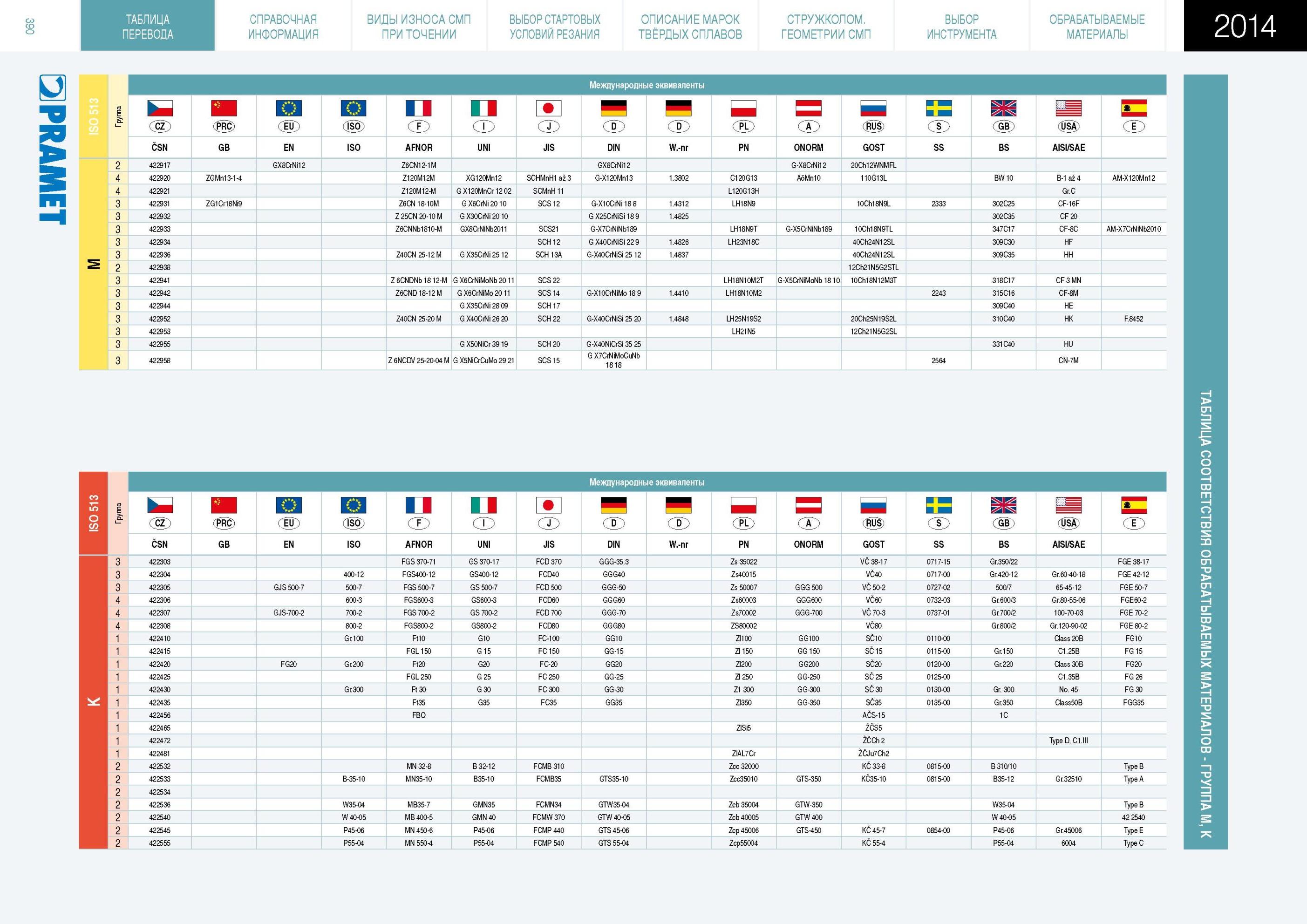Click AFNOR cell FBO
Image resolution: width=1307 pixels, height=924 pixels.
point(418,715)
